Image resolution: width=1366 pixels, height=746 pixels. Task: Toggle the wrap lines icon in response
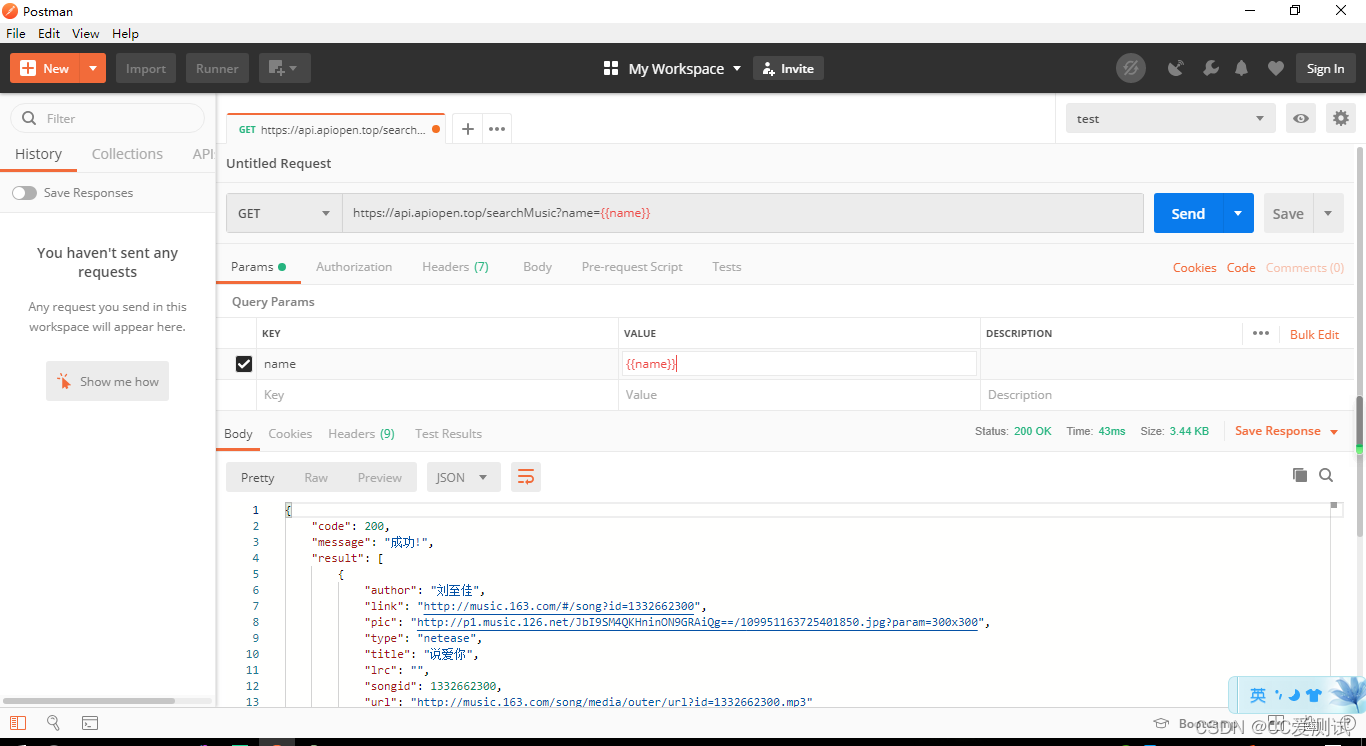[x=526, y=477]
